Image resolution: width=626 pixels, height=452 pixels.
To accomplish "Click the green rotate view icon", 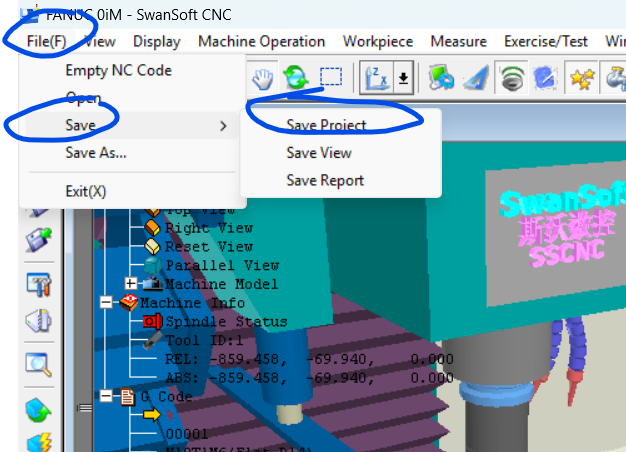I will coord(295,77).
